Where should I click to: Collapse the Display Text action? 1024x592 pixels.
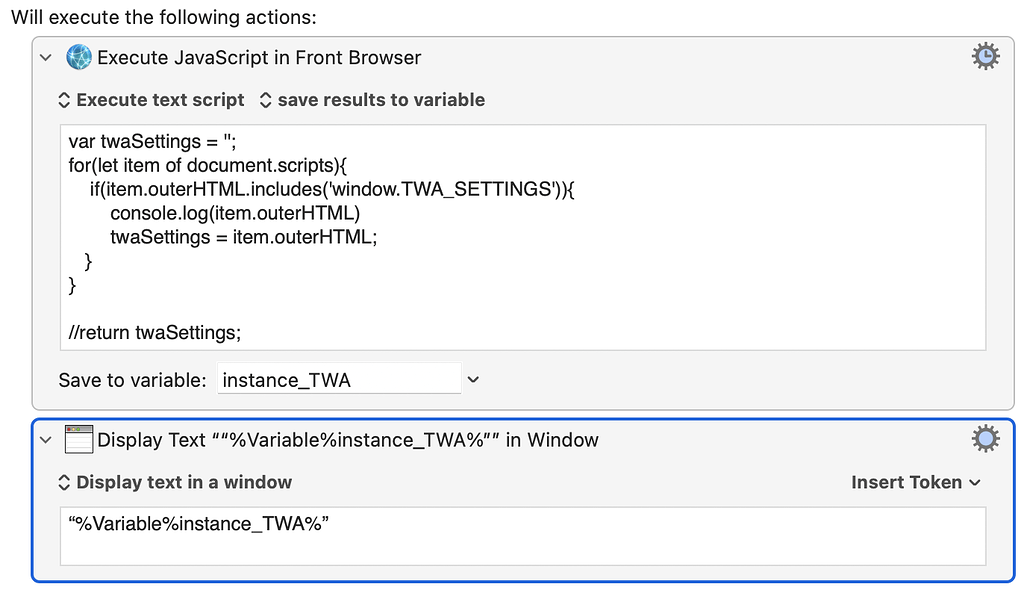click(46, 440)
